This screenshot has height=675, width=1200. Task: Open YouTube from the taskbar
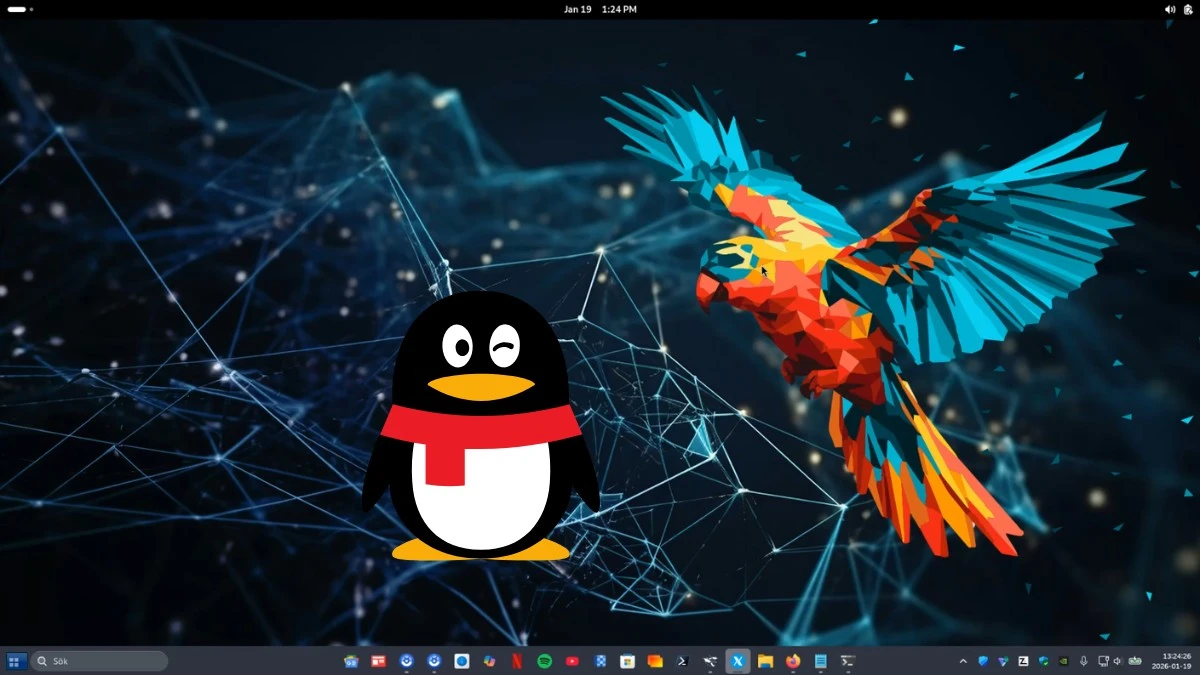571,661
